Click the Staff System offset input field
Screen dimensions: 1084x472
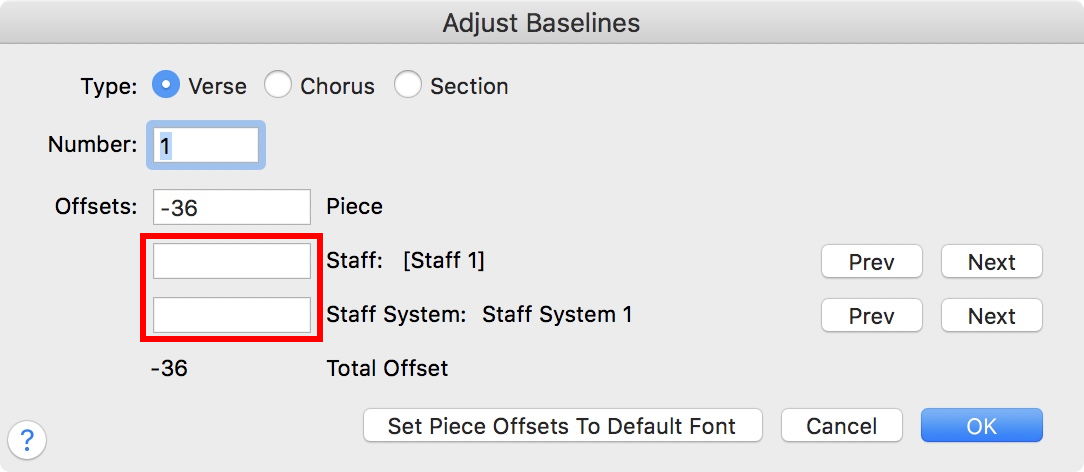click(x=232, y=315)
